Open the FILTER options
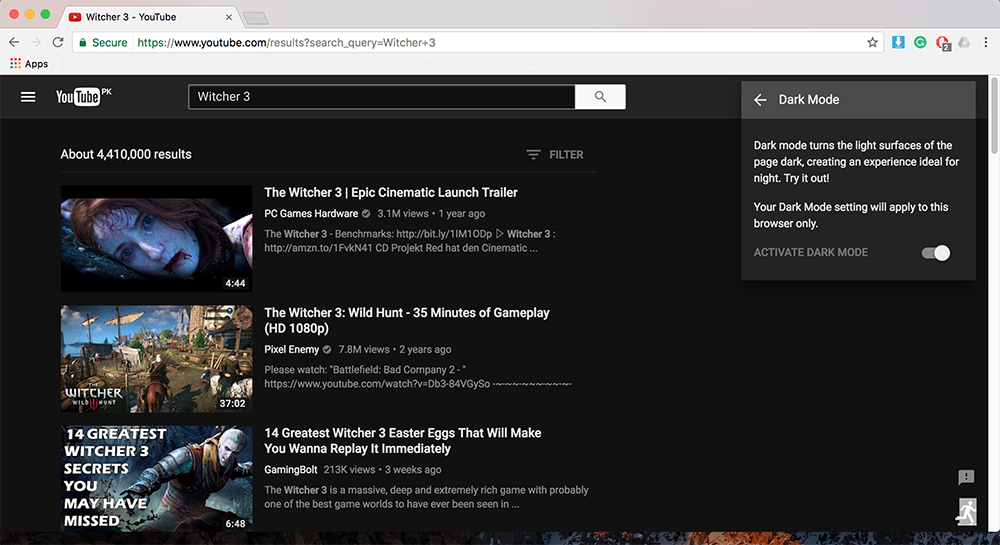 (x=555, y=154)
